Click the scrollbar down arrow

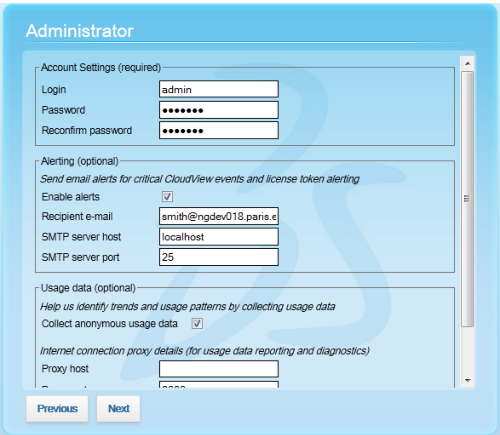click(x=467, y=380)
